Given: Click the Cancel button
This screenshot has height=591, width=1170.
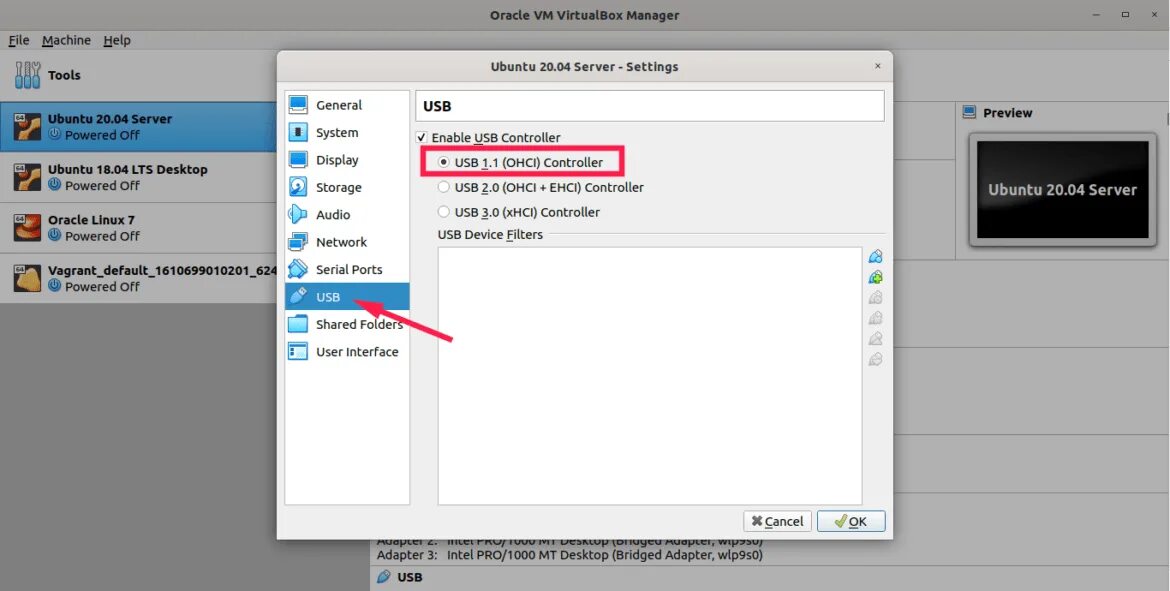Looking at the screenshot, I should point(778,521).
